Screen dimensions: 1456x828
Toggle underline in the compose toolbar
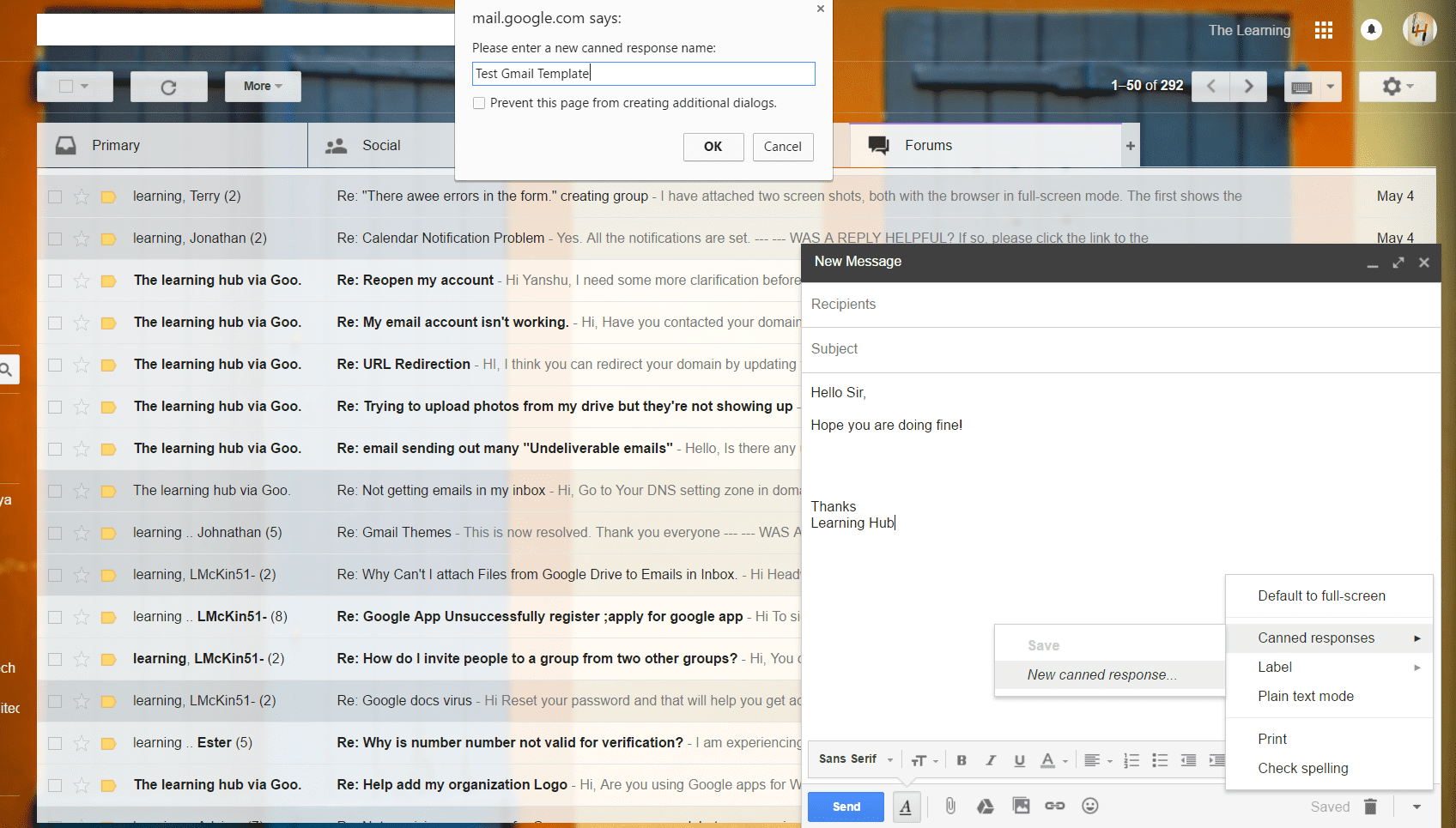[1020, 760]
